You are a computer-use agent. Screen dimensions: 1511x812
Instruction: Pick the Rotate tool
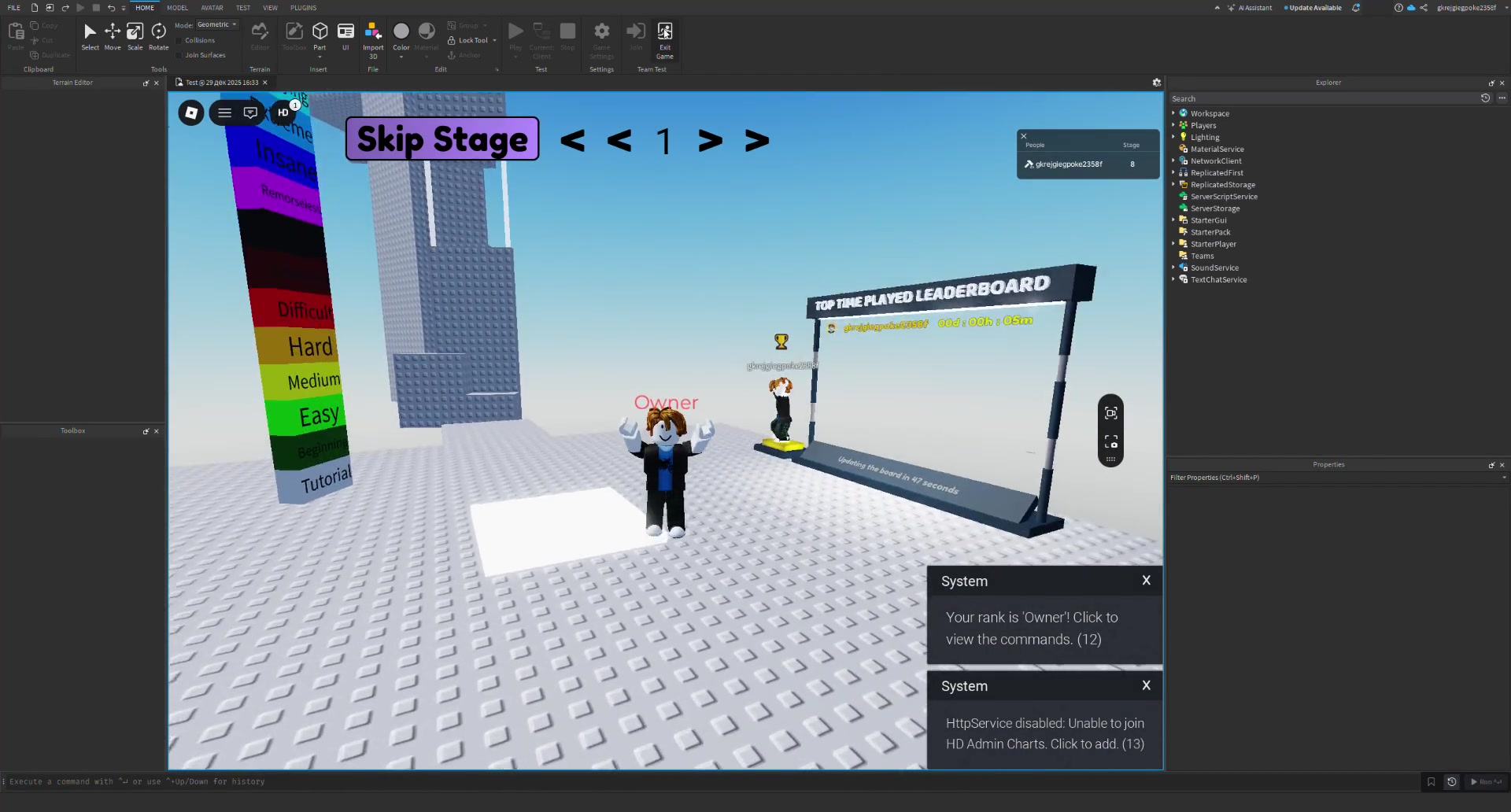(x=159, y=35)
